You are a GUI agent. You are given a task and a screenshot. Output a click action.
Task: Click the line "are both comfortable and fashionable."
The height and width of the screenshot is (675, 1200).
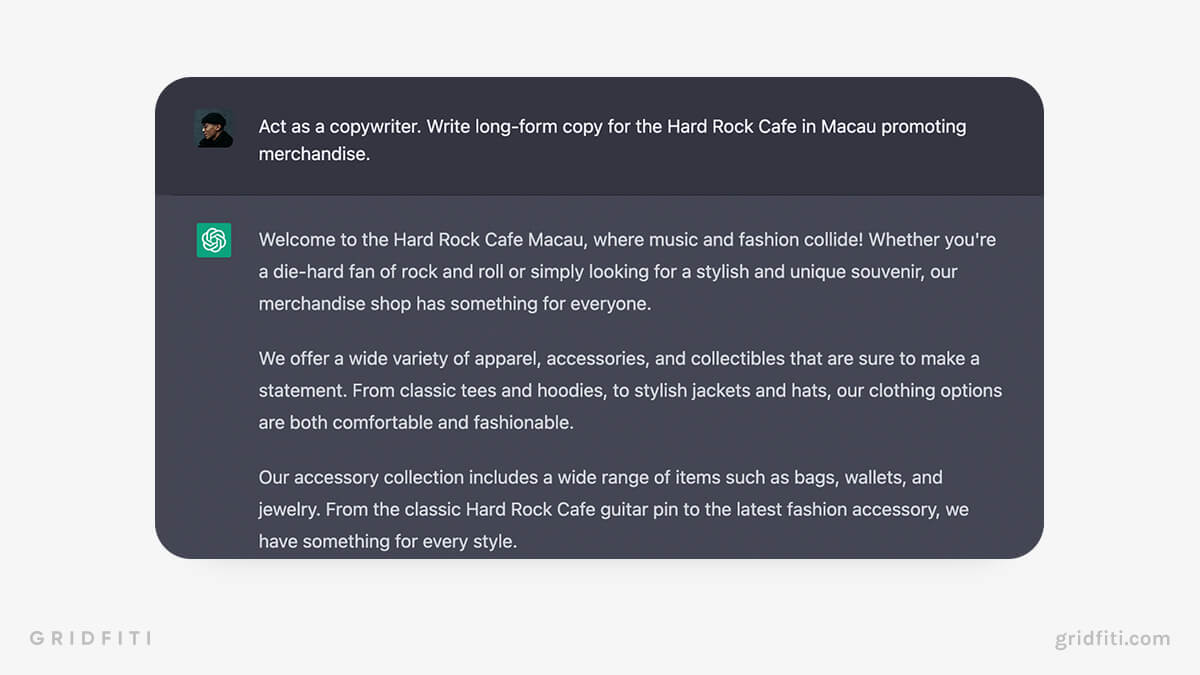(416, 422)
